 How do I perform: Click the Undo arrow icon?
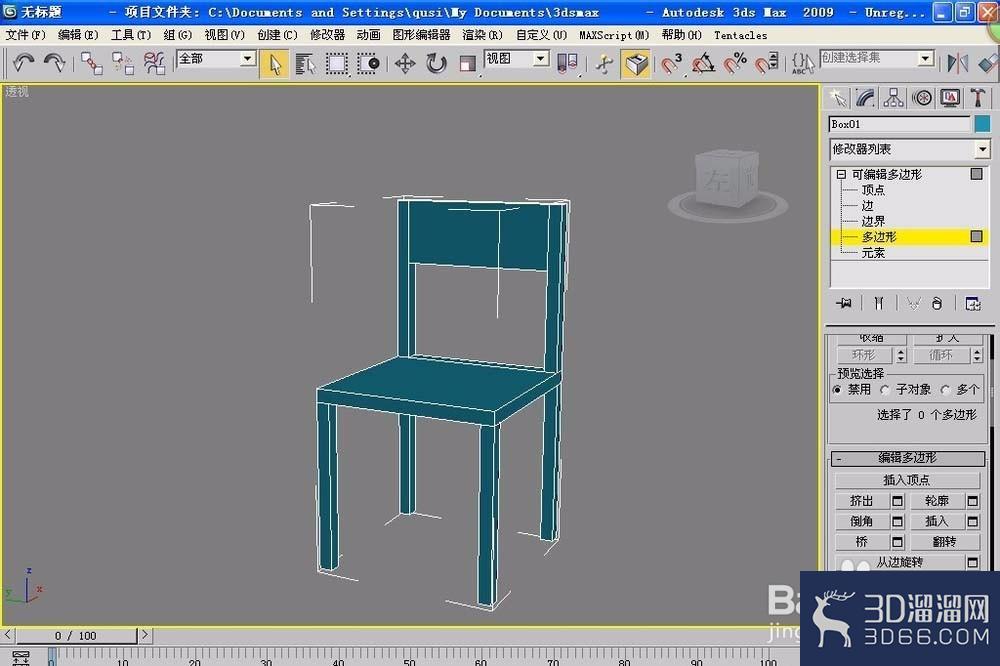24,63
